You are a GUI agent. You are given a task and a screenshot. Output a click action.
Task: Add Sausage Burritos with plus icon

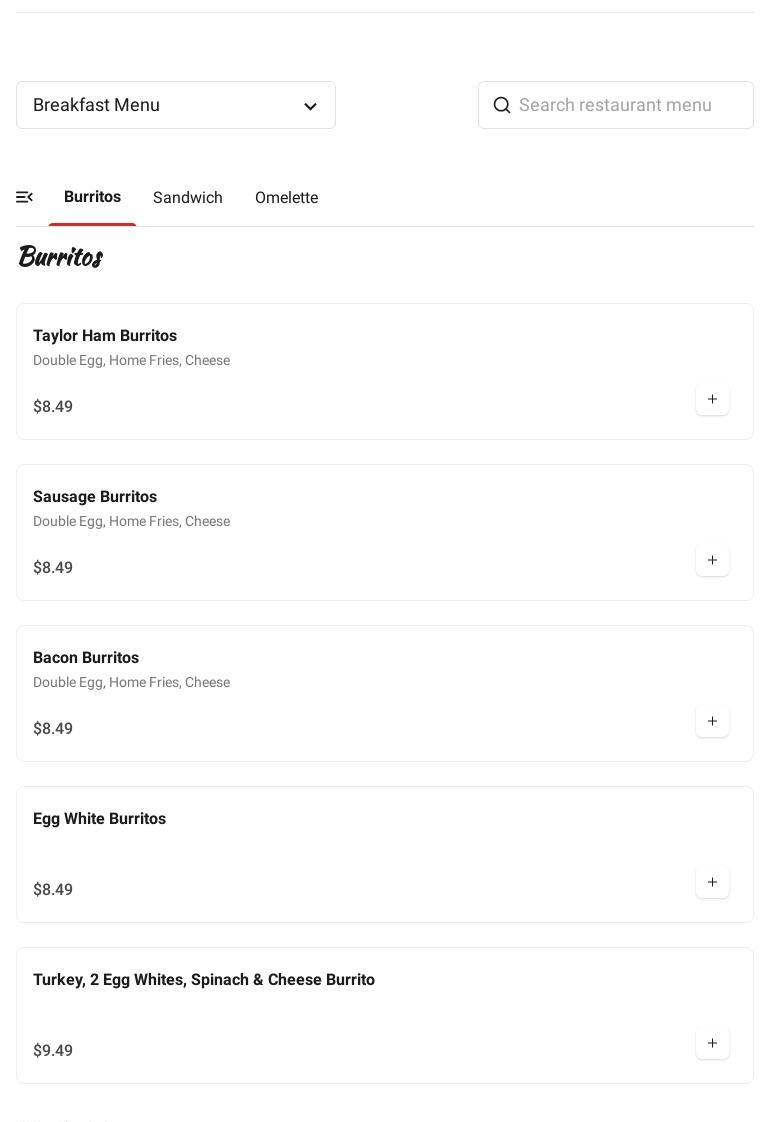click(712, 560)
